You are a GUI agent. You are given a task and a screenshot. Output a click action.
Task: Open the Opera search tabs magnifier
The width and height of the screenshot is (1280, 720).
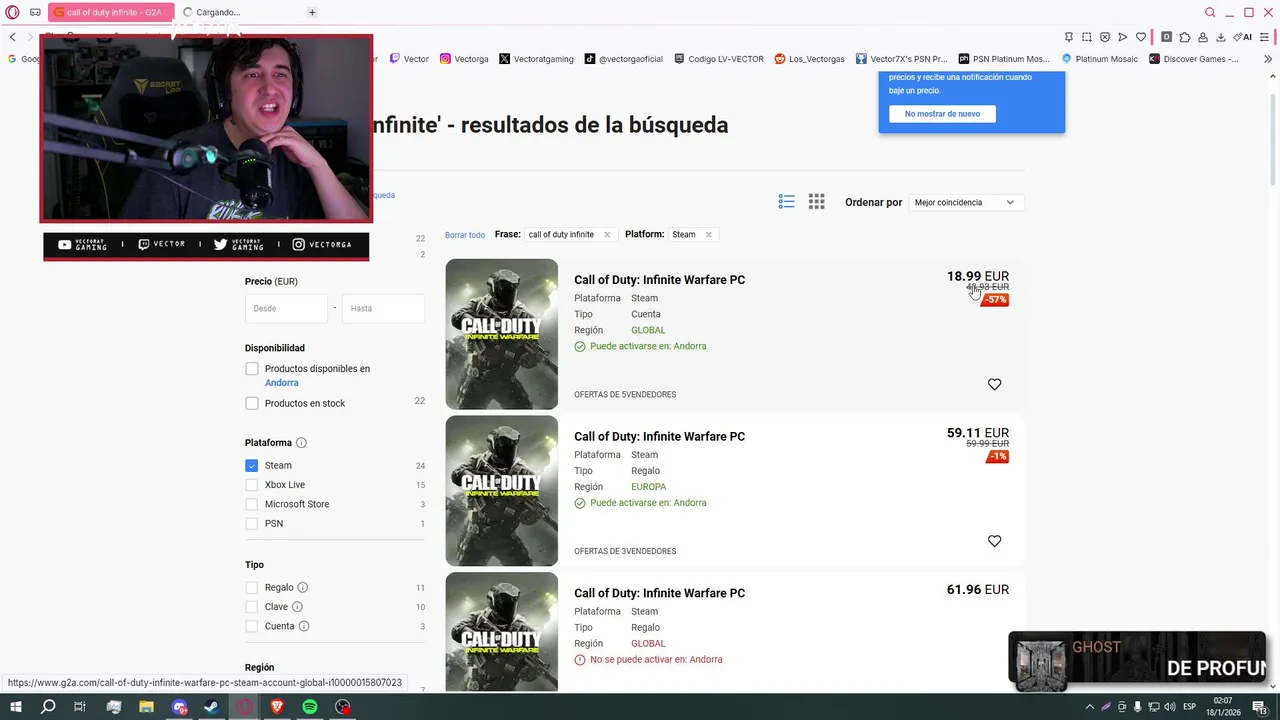1210,13
